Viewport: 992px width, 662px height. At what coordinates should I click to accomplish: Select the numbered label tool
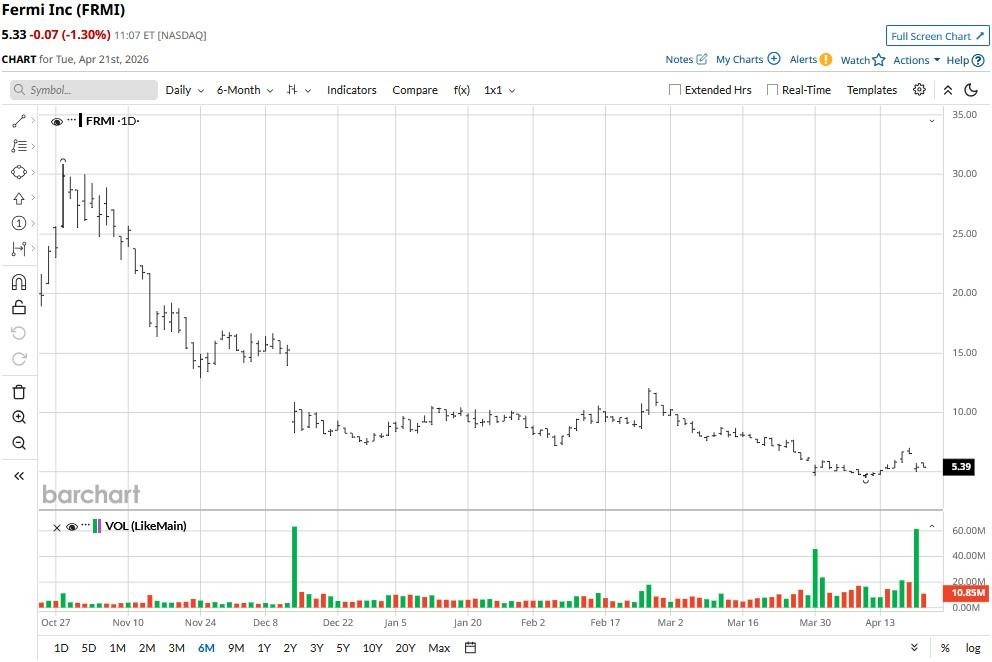[19, 223]
